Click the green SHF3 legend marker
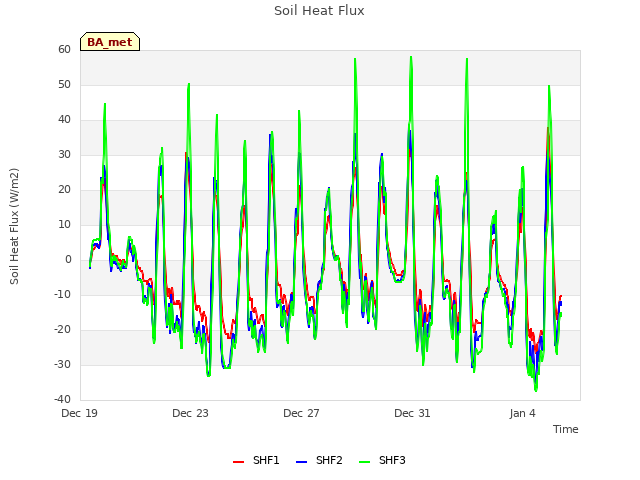The width and height of the screenshot is (640, 480). point(364,462)
